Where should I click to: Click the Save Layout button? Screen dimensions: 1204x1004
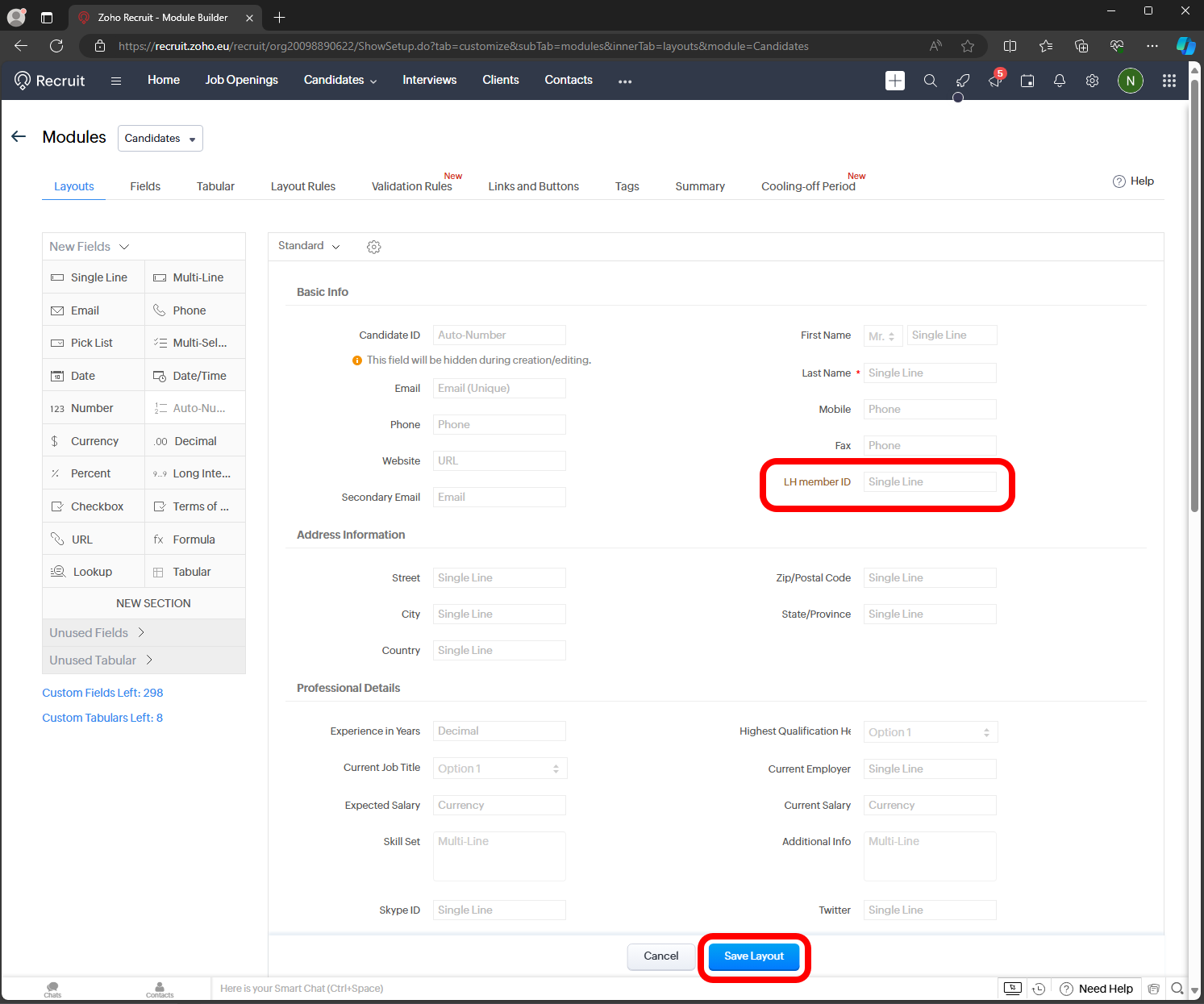754,956
